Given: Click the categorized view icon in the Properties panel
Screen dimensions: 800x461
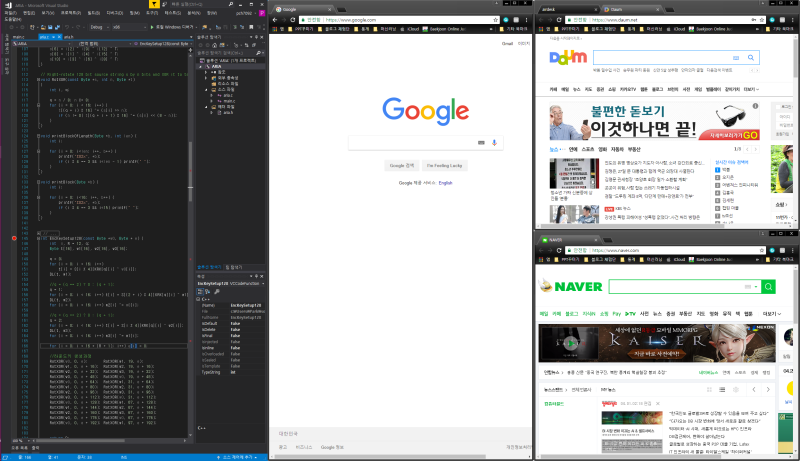Looking at the screenshot, I should pos(200,292).
